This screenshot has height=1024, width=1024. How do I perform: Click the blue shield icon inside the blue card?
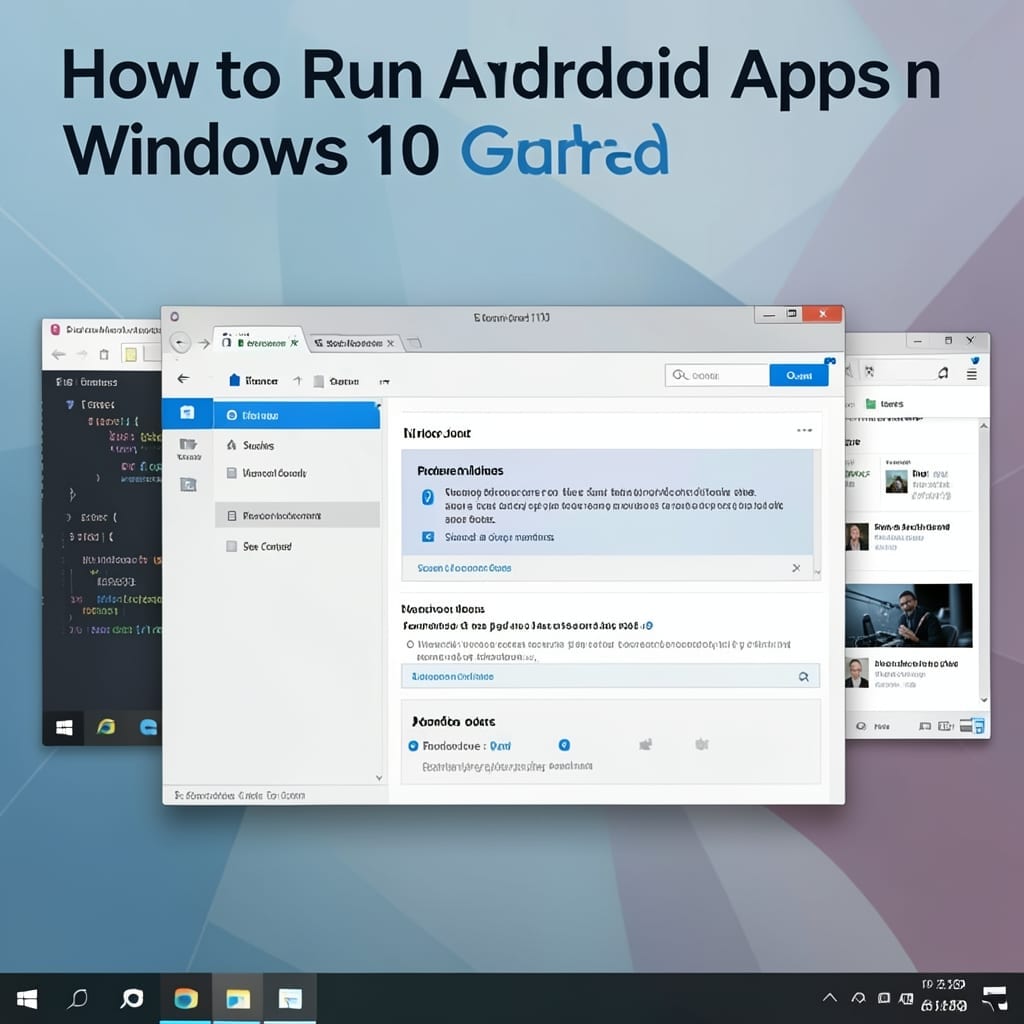tap(428, 498)
